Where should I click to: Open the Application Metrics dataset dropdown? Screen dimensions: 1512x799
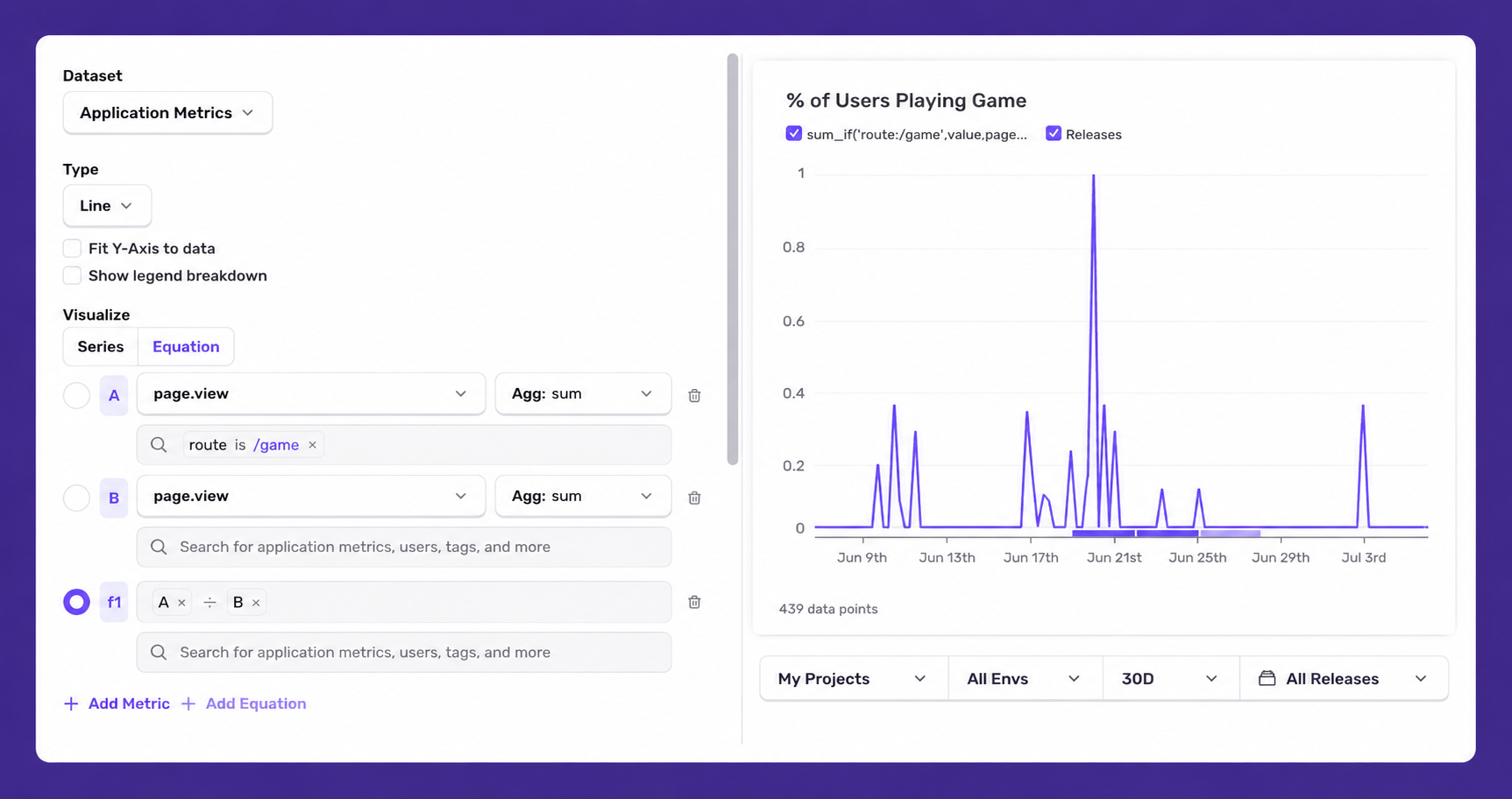(x=167, y=113)
